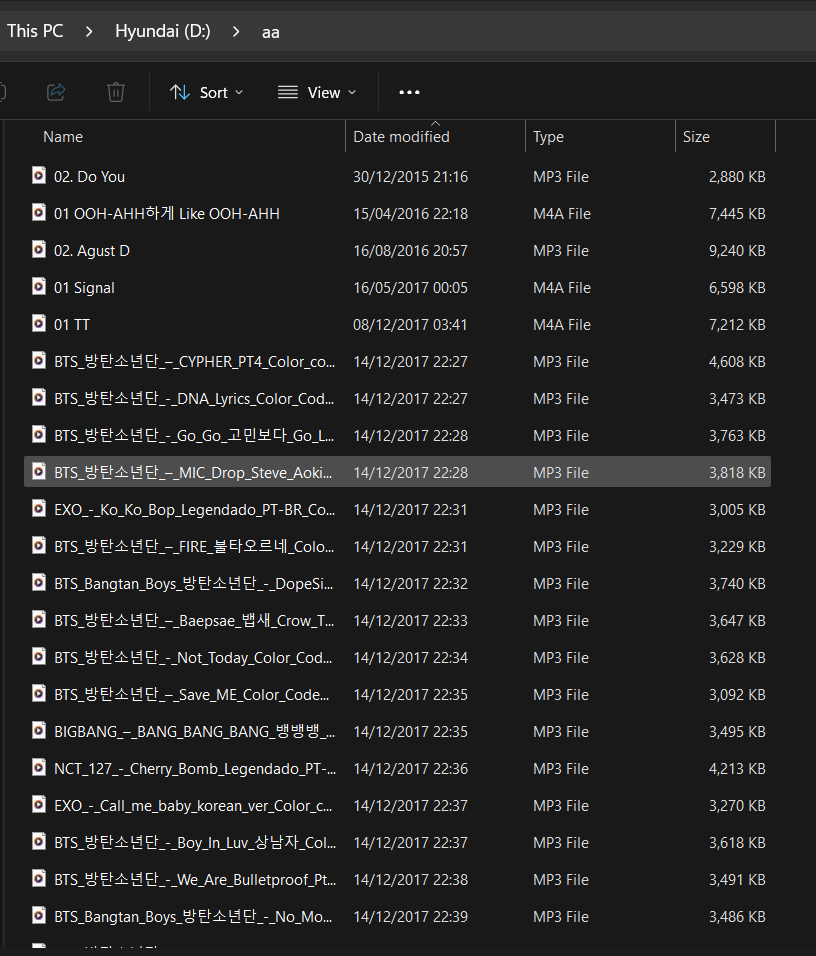Click size value 4,213 KB
The height and width of the screenshot is (956, 816).
pyautogui.click(x=737, y=769)
